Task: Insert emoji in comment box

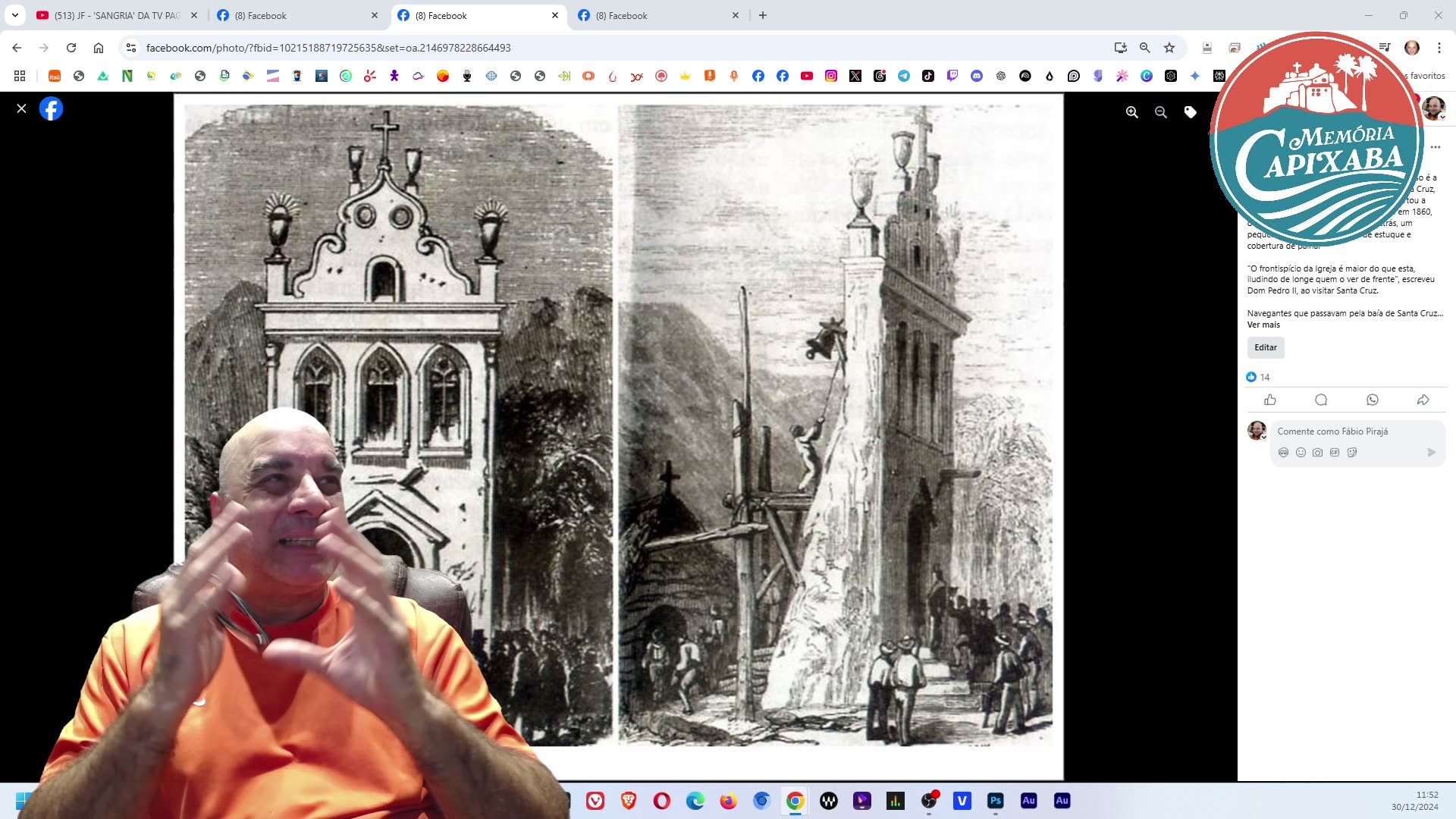Action: point(1301,453)
